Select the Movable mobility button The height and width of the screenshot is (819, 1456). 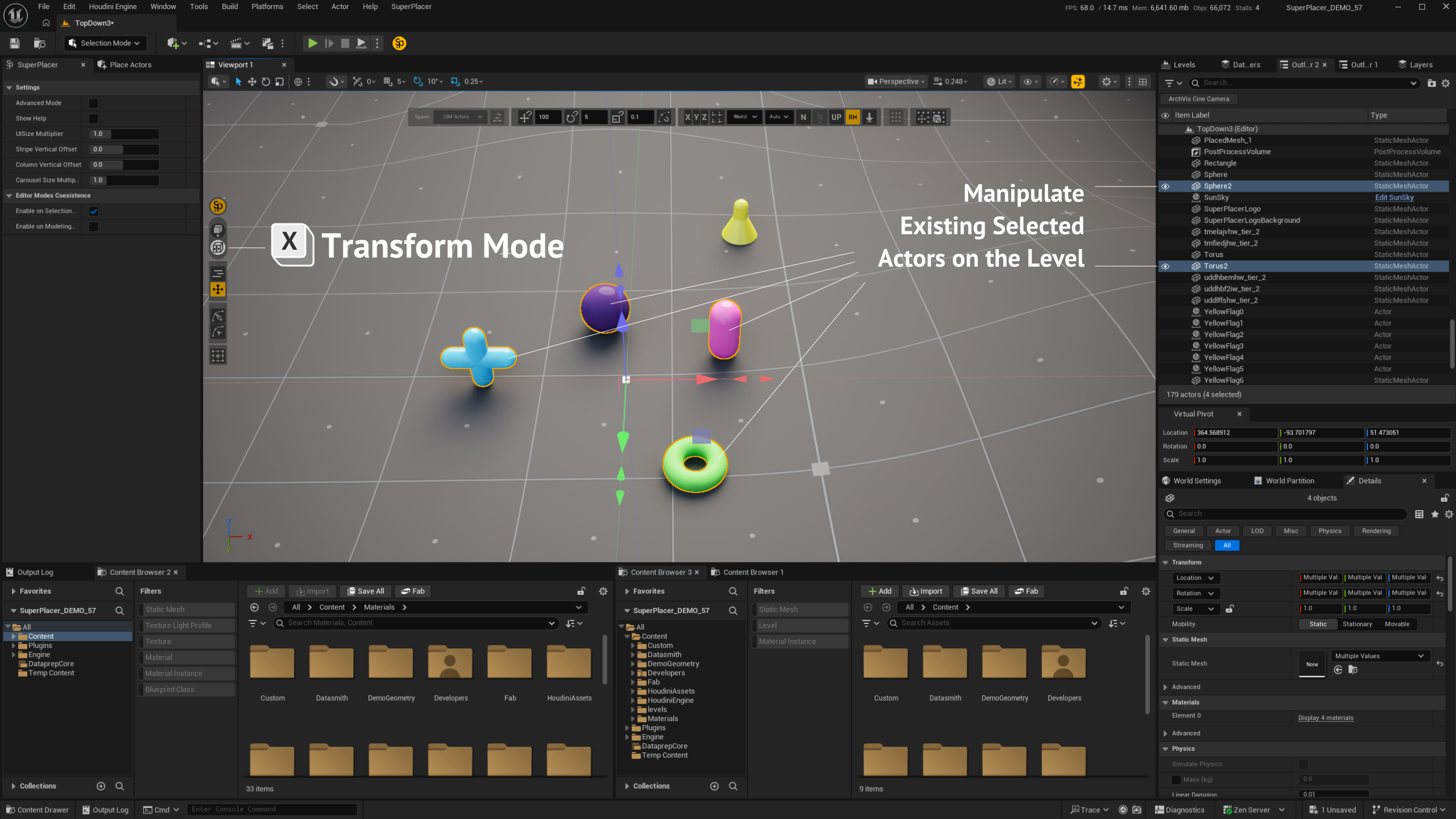click(x=1397, y=624)
